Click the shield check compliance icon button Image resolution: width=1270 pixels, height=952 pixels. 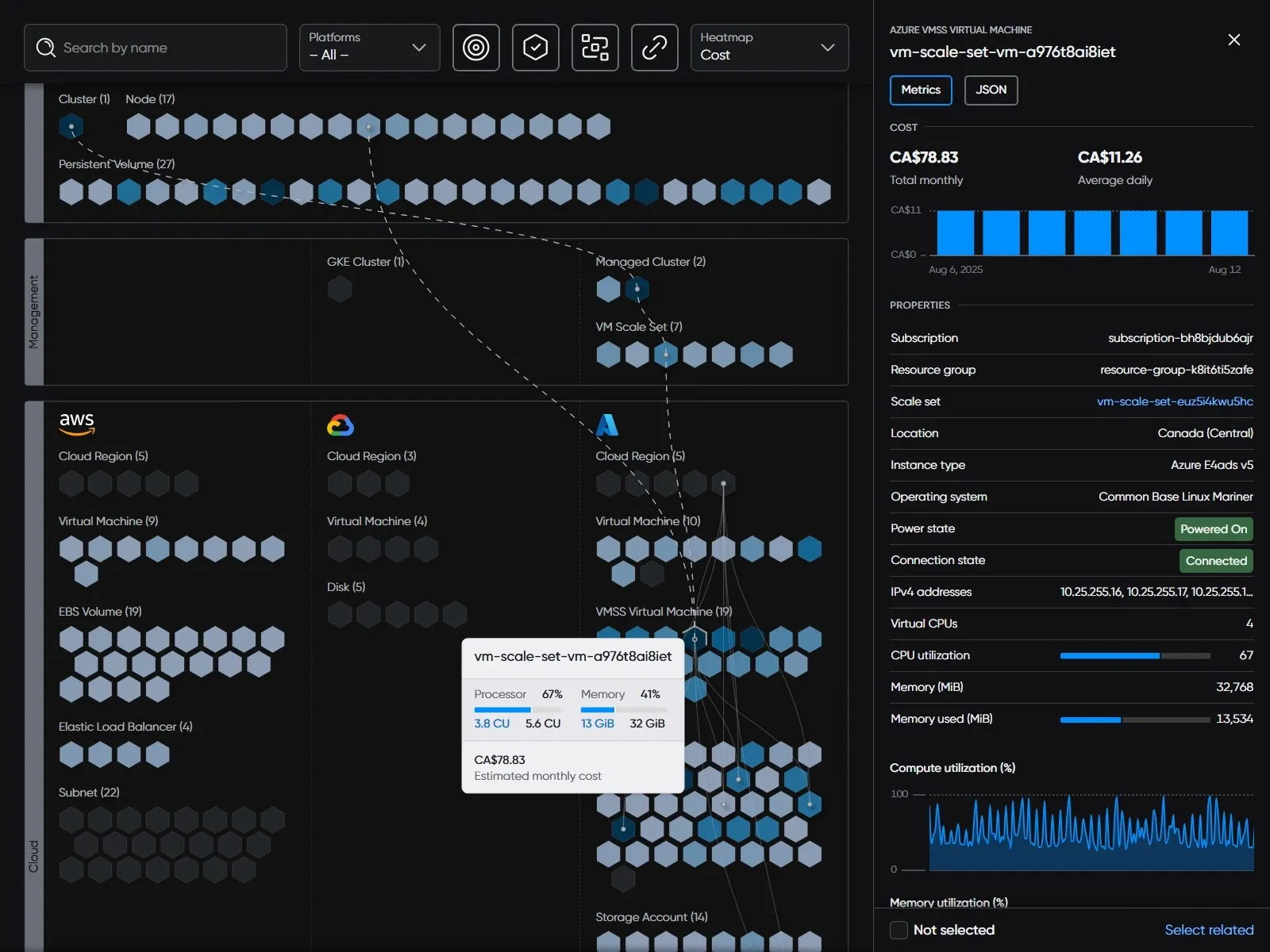[536, 48]
